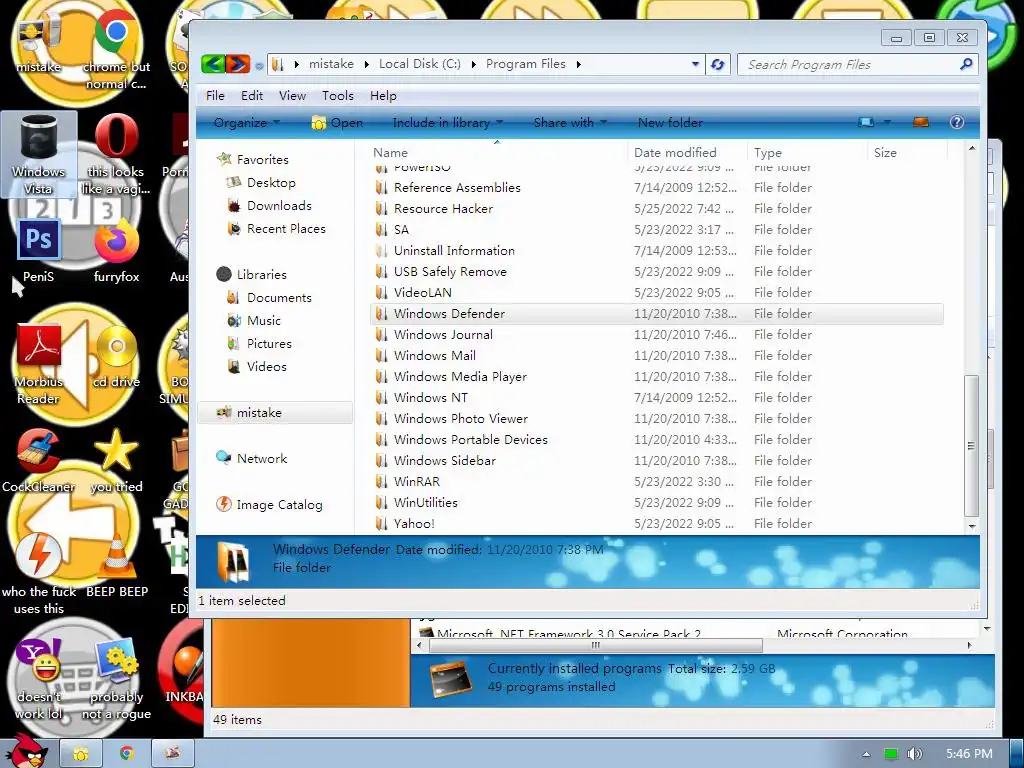The width and height of the screenshot is (1024, 768).
Task: Select the WinRAR folder row
Action: tap(656, 482)
